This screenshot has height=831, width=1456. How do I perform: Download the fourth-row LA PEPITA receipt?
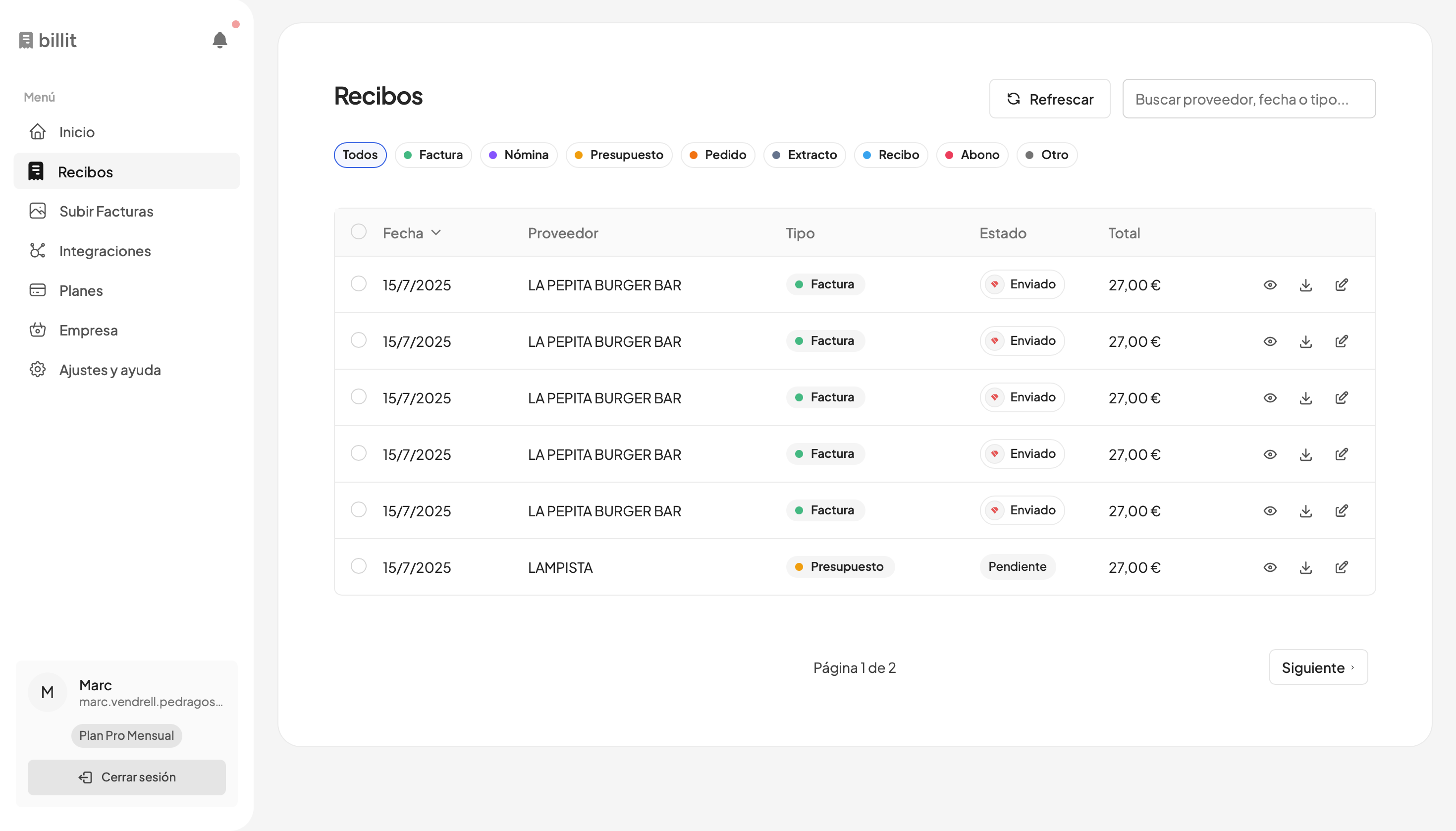[1306, 454]
